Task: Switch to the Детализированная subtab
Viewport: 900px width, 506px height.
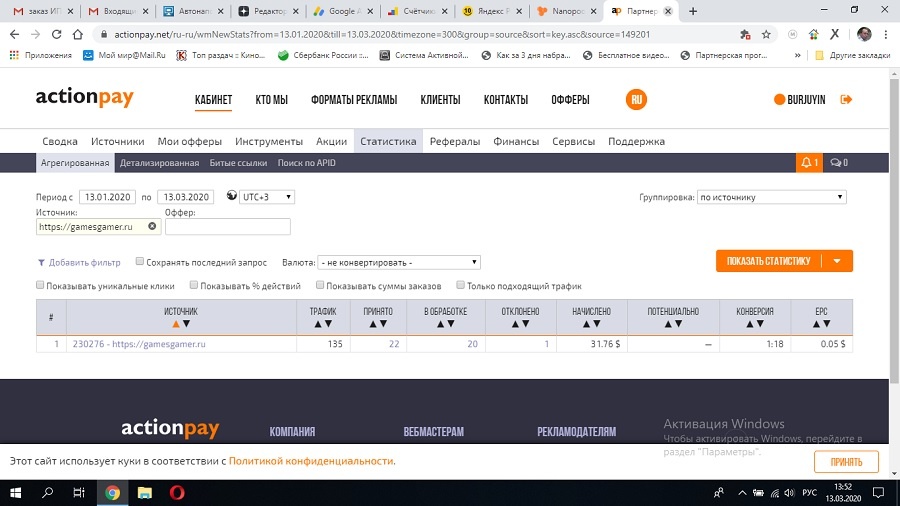Action: point(160,163)
